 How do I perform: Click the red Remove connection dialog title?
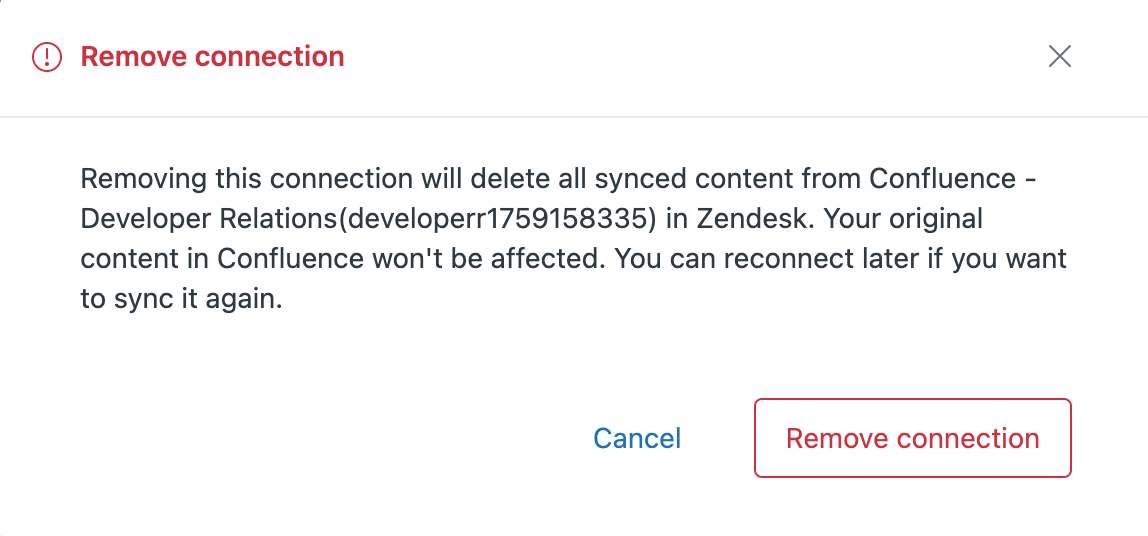[212, 57]
